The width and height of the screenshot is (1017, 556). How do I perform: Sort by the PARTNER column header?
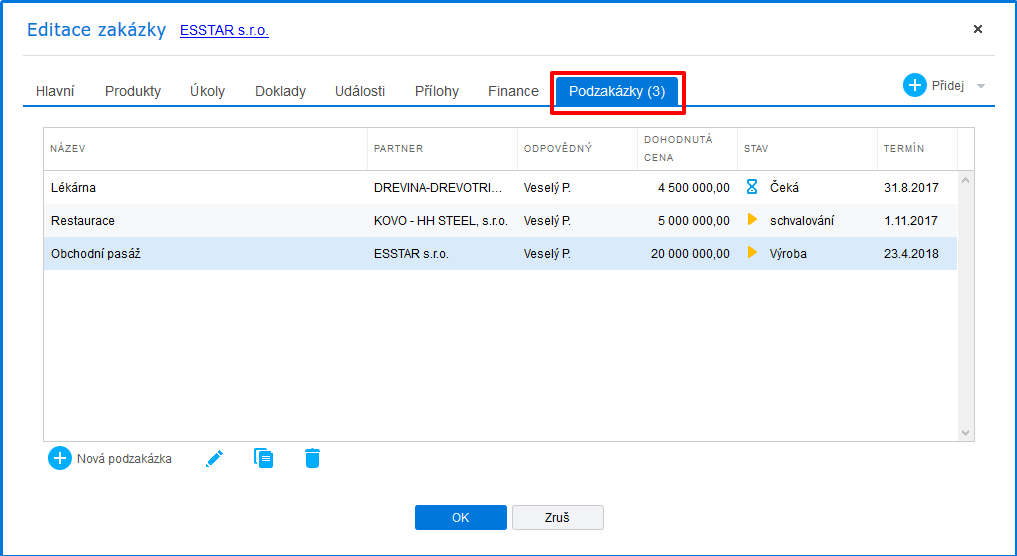tap(442, 149)
